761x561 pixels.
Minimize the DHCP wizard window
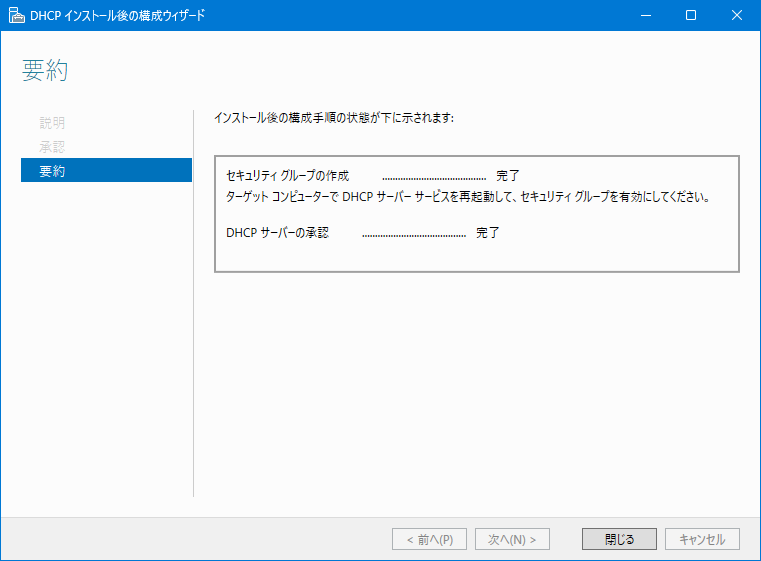645,15
